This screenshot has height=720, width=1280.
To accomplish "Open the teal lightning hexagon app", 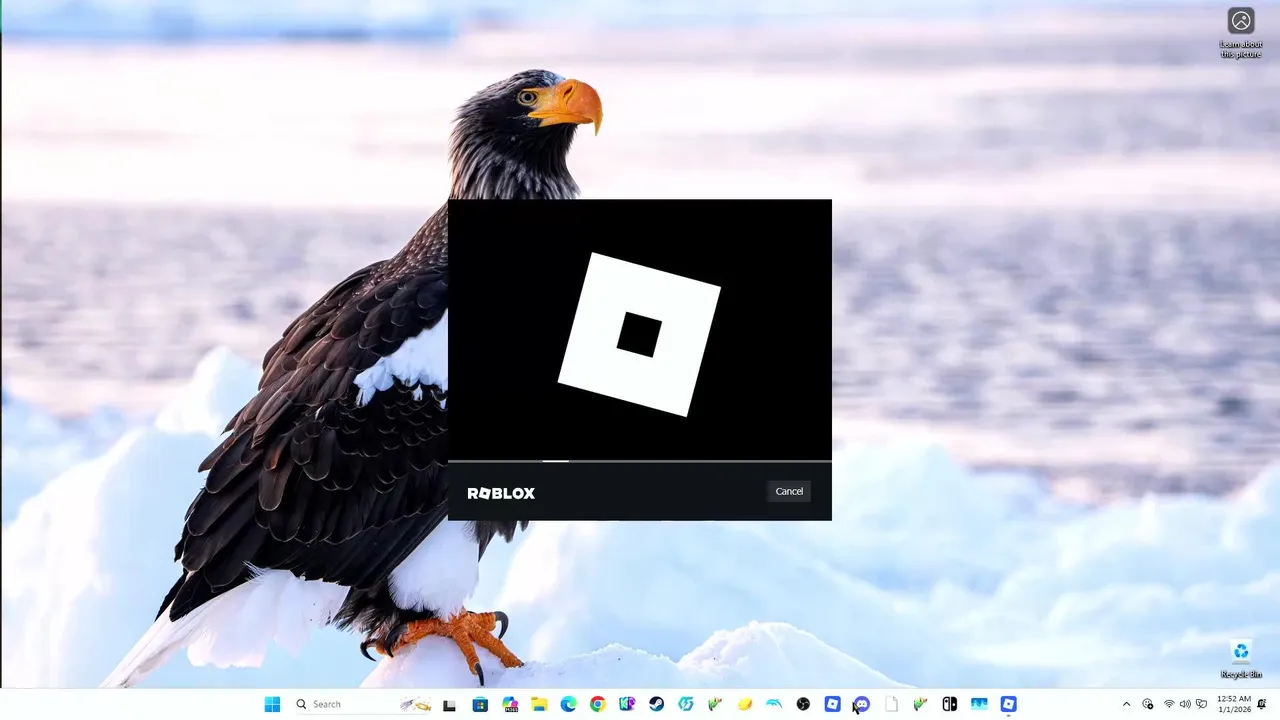I will coord(686,704).
